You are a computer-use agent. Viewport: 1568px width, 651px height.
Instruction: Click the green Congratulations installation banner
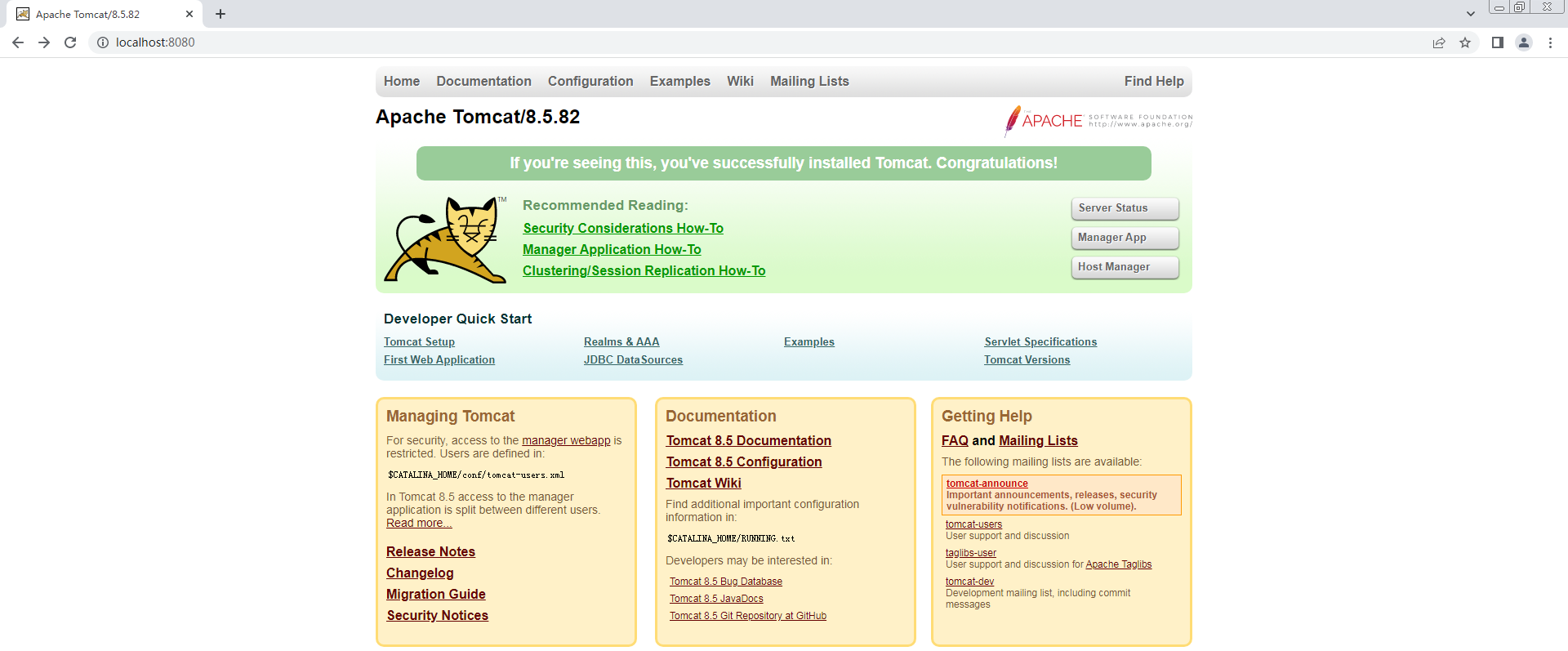784,163
